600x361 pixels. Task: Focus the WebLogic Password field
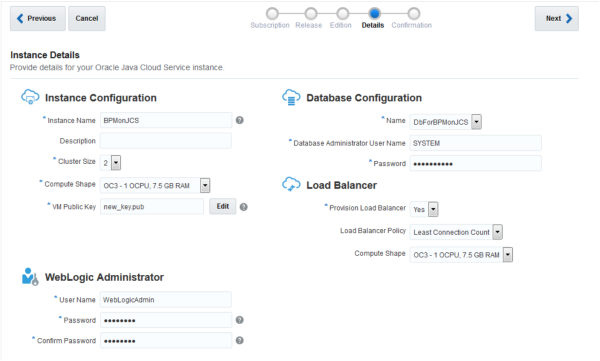click(166, 320)
